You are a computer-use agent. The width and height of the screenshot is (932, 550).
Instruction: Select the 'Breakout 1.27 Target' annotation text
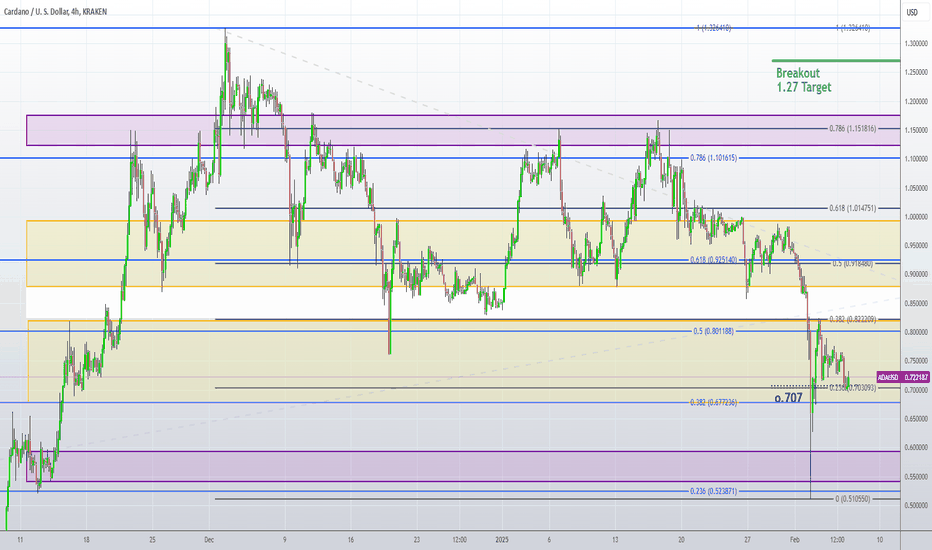(x=804, y=80)
